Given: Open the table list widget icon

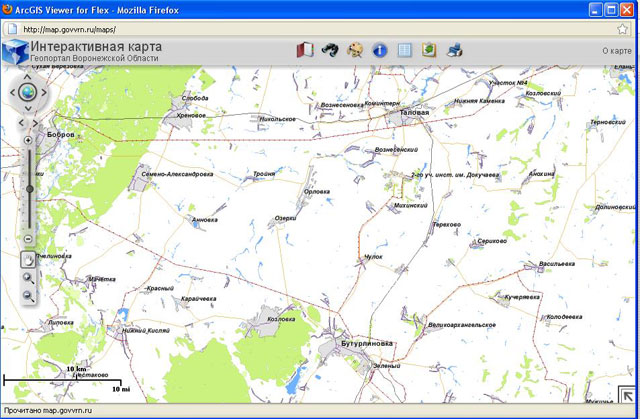Looking at the screenshot, I should pyautogui.click(x=405, y=49).
